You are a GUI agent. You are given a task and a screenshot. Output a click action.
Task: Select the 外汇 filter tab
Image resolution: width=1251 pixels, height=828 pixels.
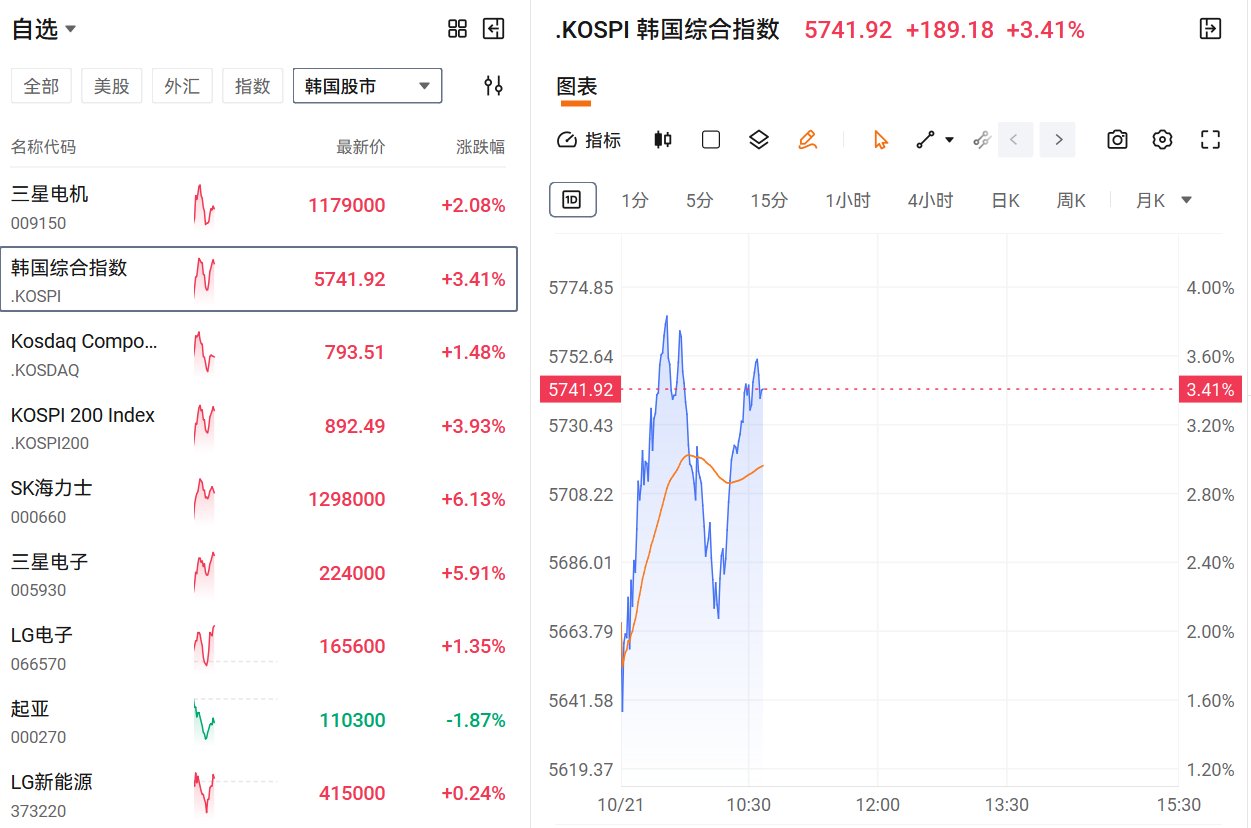[182, 86]
